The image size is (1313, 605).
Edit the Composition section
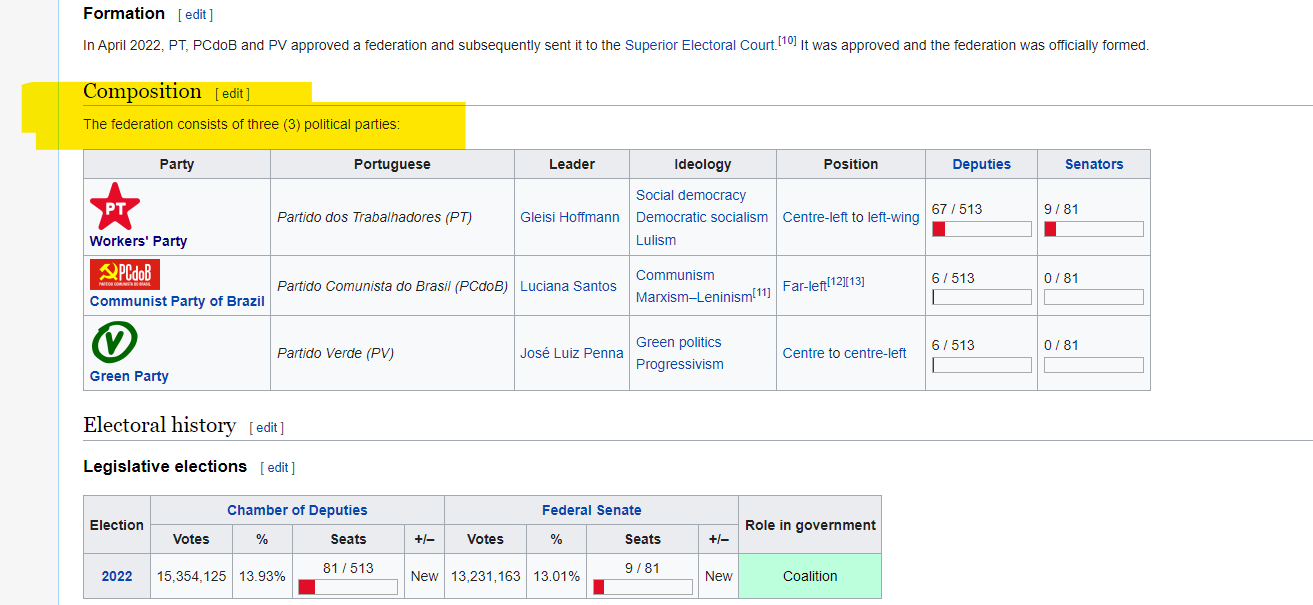(232, 93)
